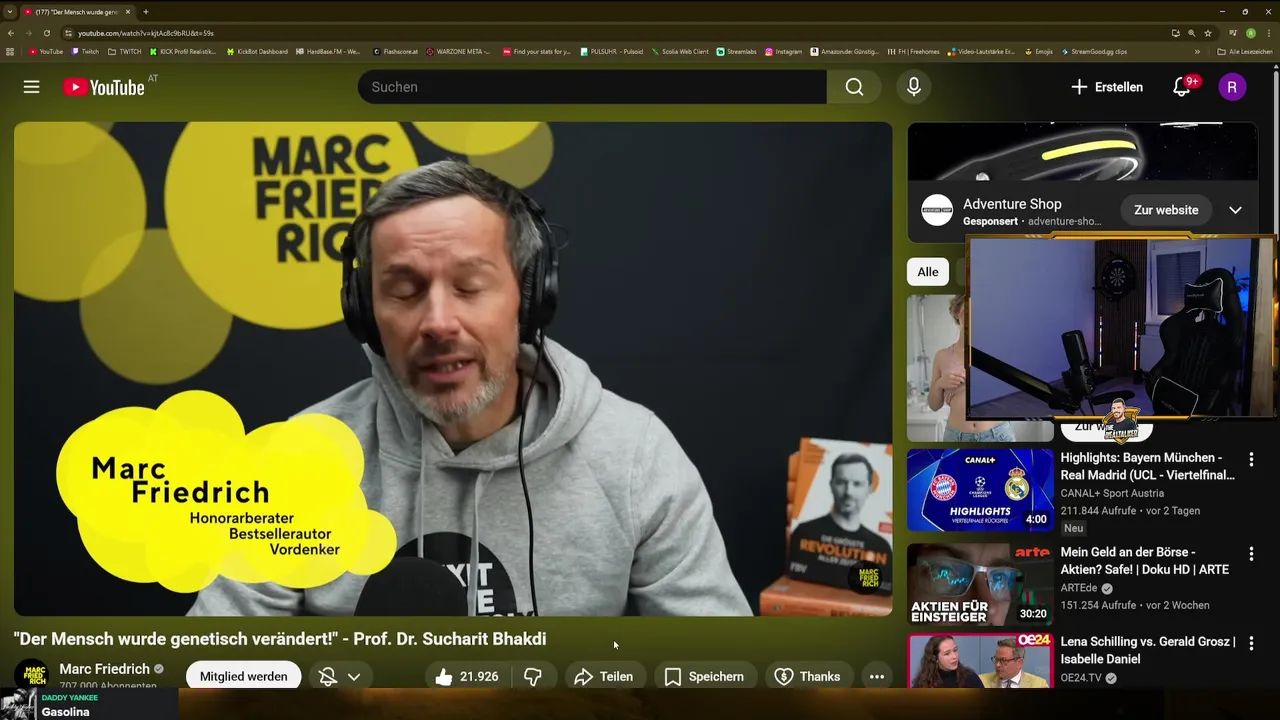Click the Suchen search field

pos(592,87)
